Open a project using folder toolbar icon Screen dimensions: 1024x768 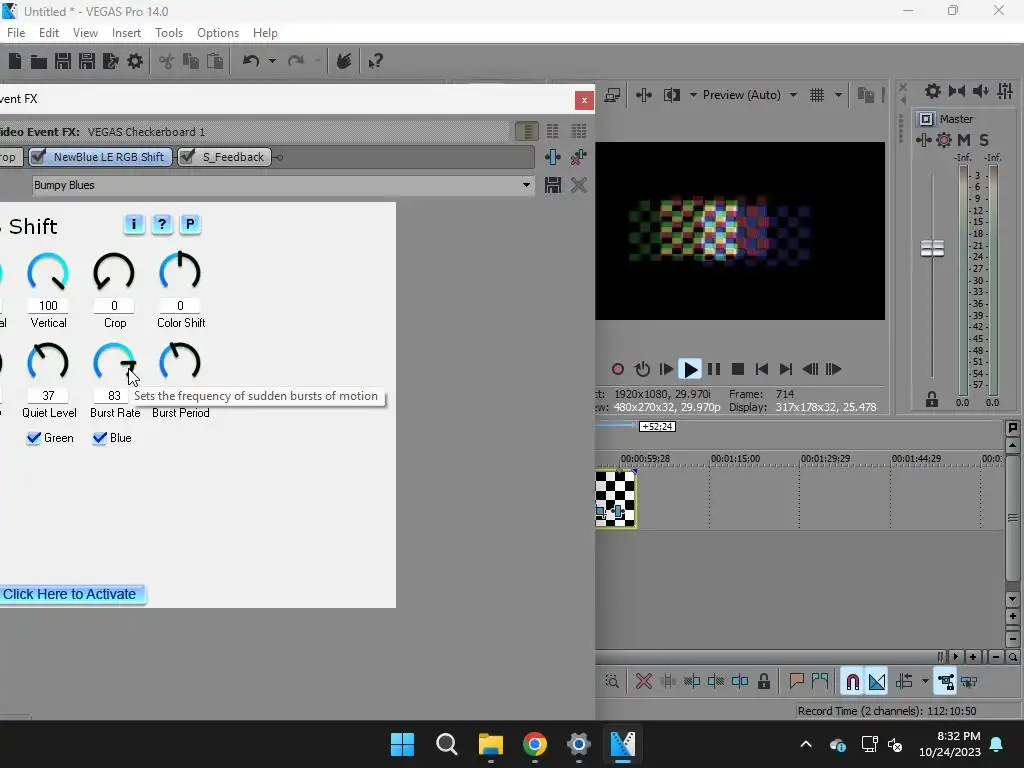click(39, 61)
